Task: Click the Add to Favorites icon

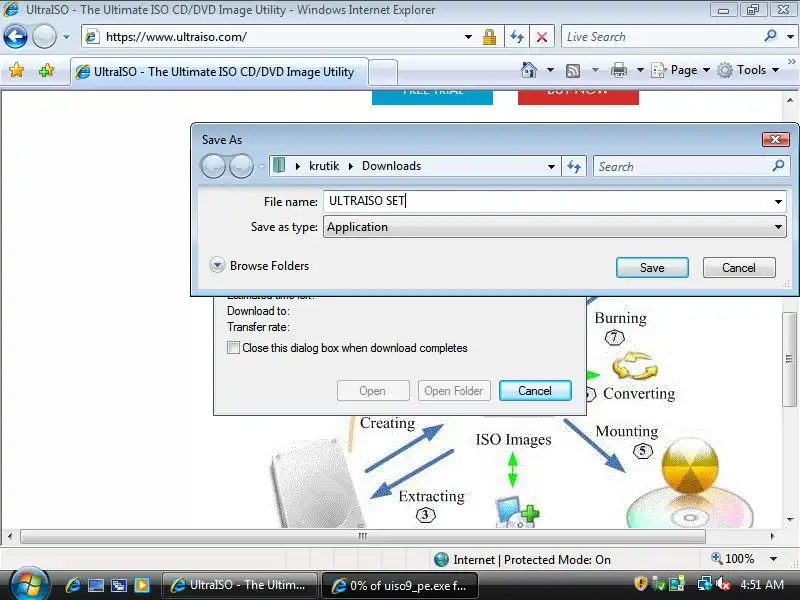Action: [46, 70]
